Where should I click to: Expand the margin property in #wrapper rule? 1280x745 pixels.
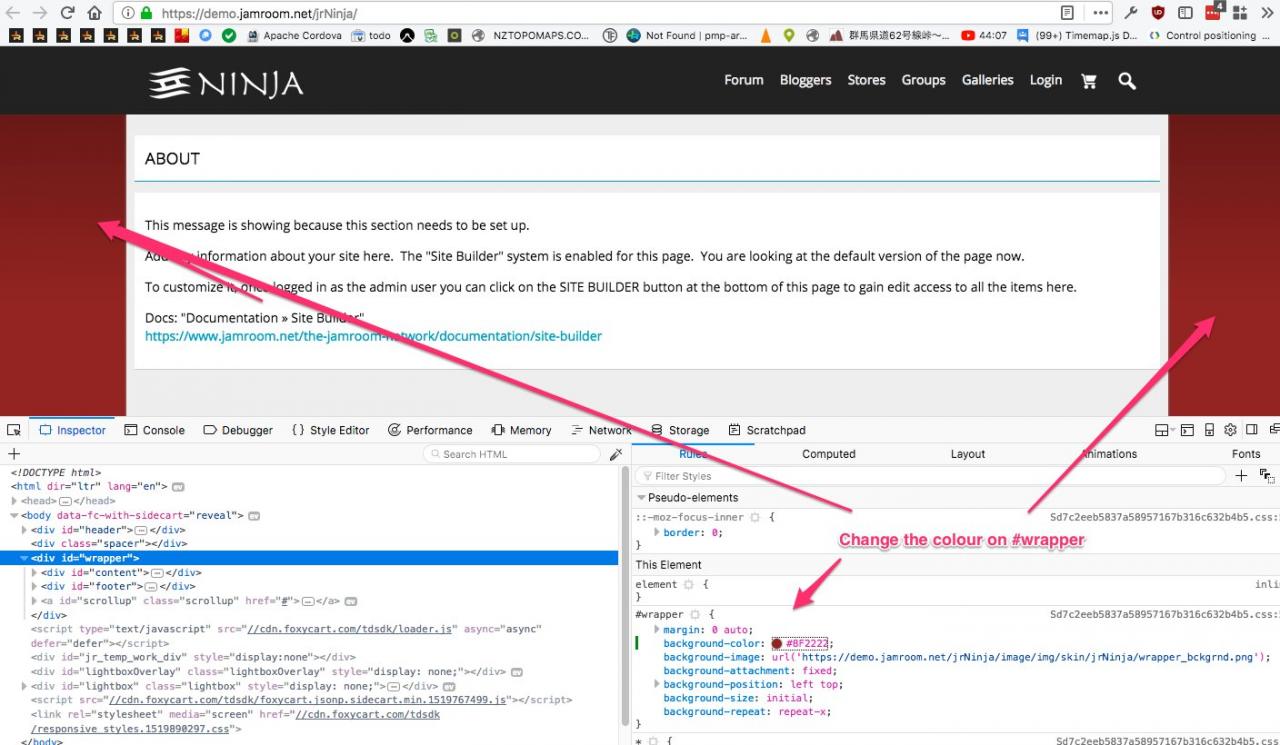[x=656, y=630]
